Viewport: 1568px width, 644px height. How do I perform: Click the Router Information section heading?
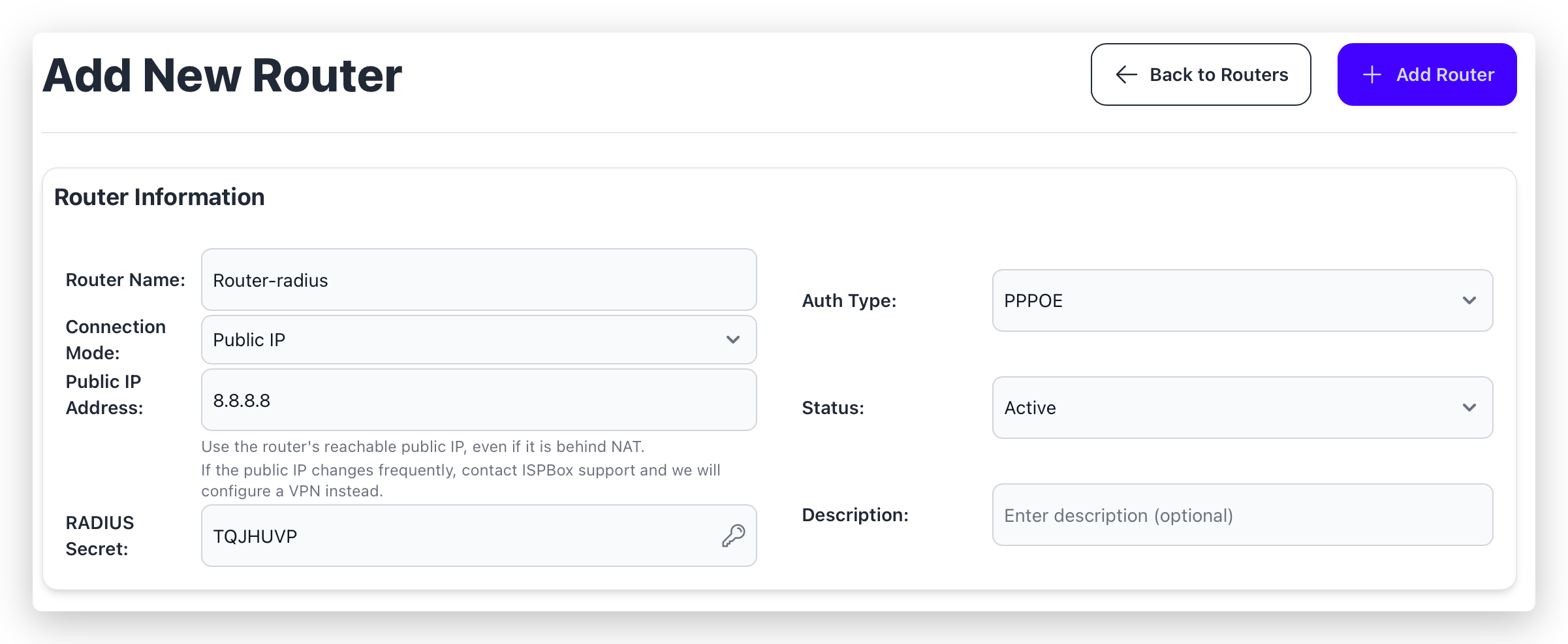(159, 197)
